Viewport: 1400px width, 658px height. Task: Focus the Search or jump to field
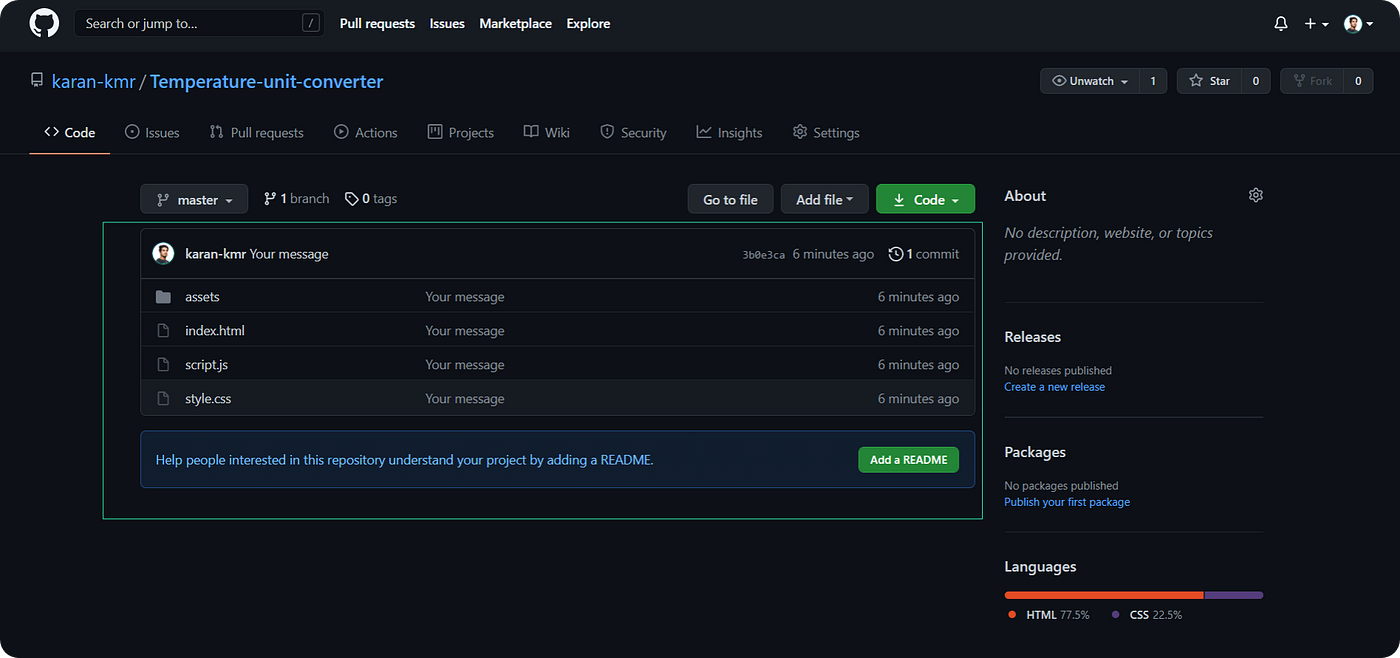pyautogui.click(x=199, y=23)
